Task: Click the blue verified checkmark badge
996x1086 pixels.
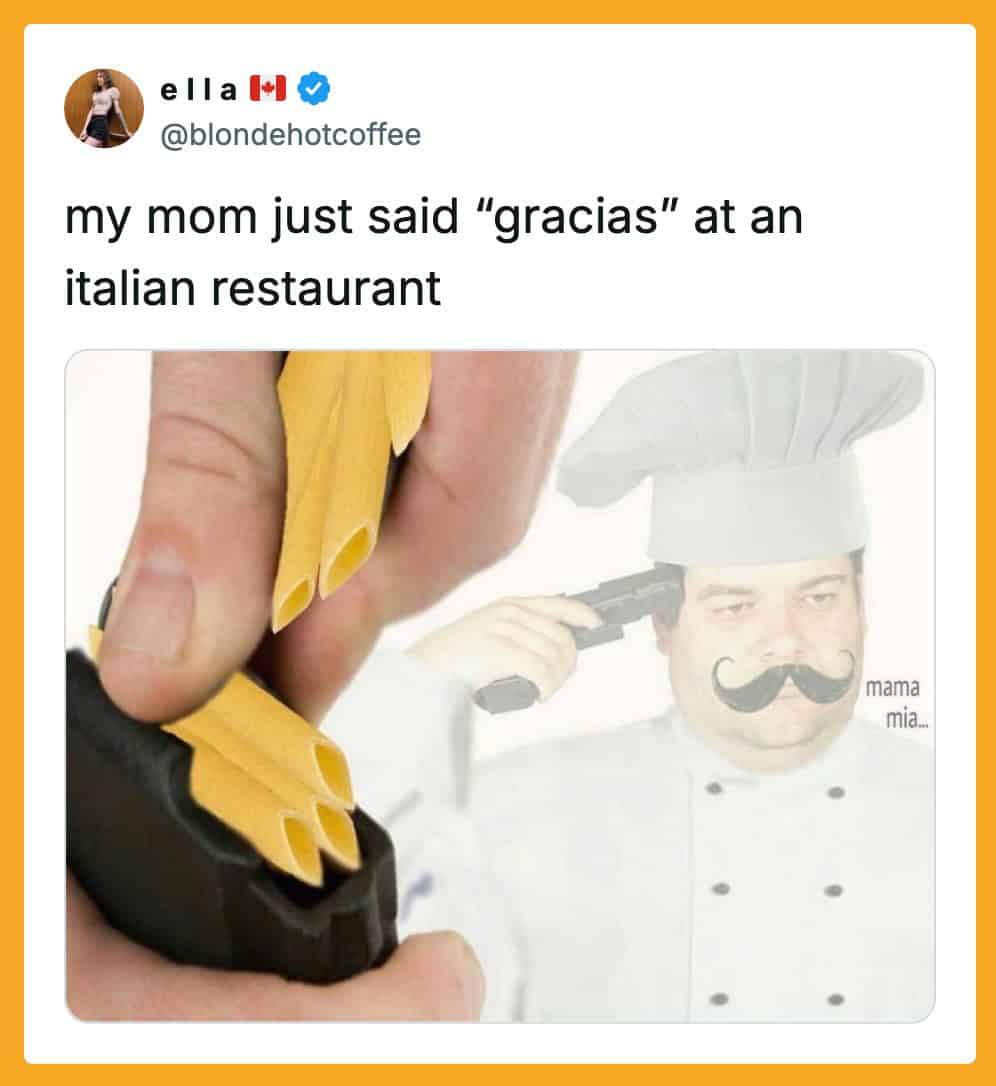Action: tap(314, 89)
